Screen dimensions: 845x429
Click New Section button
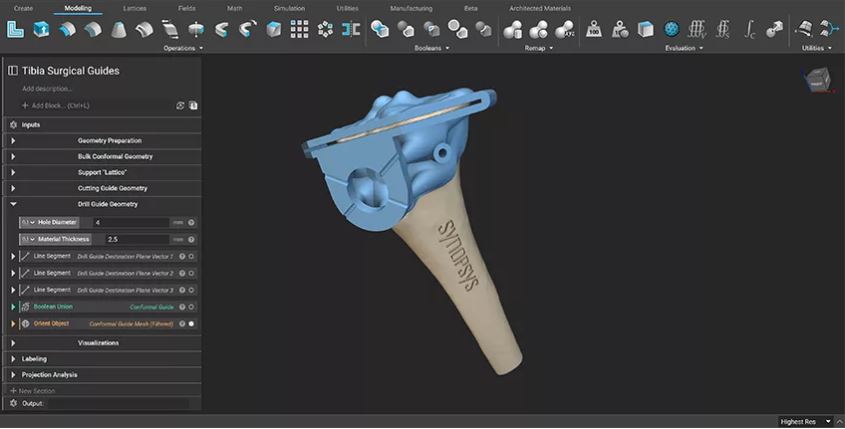pyautogui.click(x=32, y=391)
